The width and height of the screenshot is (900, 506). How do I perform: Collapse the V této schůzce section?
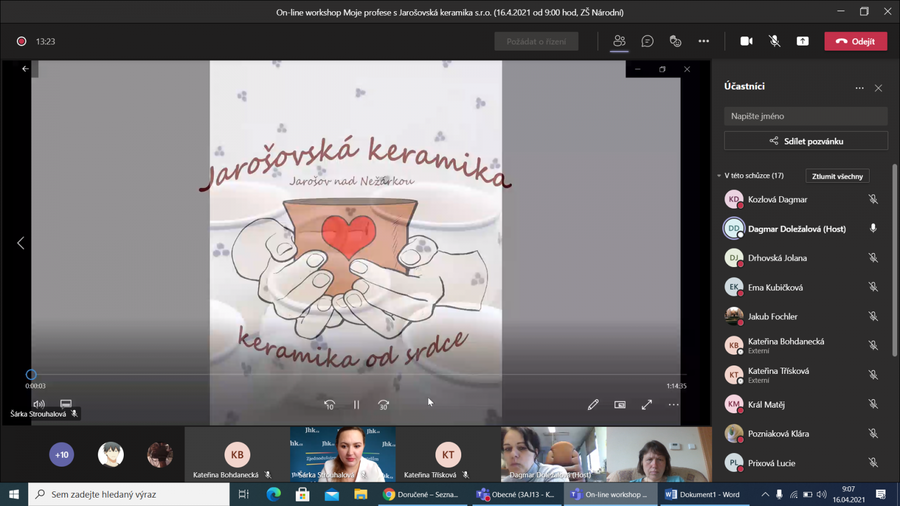tap(719, 176)
